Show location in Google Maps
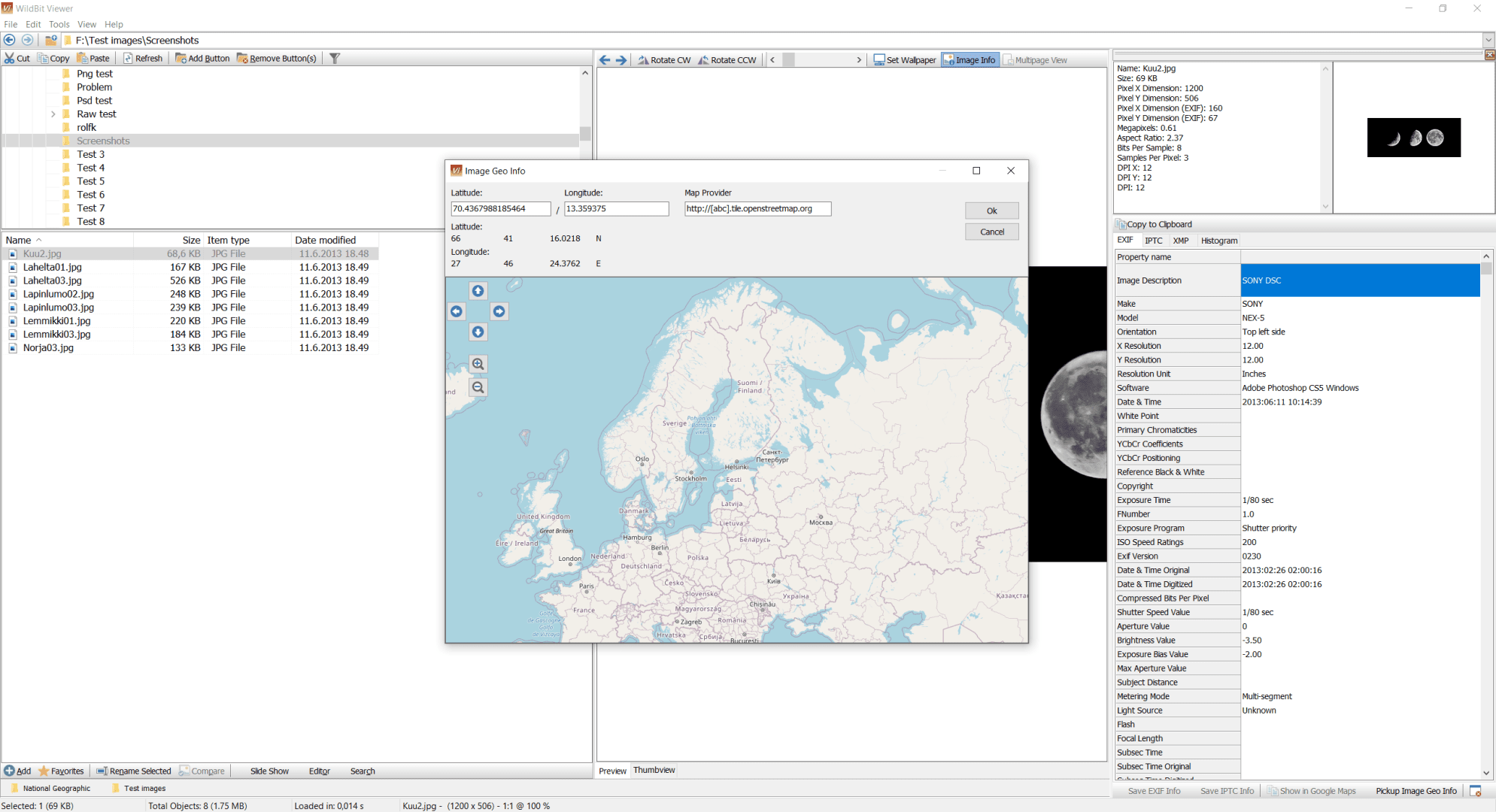This screenshot has width=1496, height=812. [1312, 791]
